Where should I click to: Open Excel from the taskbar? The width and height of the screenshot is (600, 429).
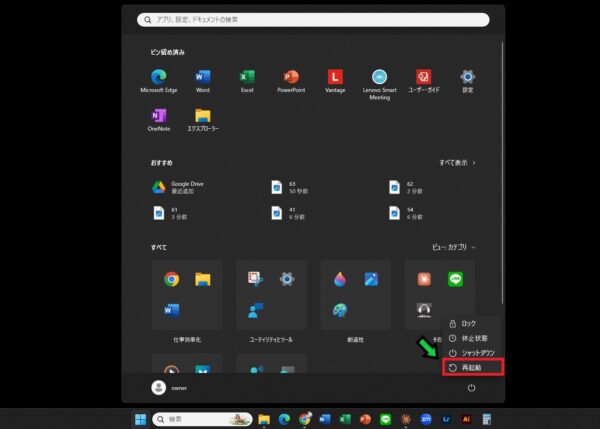[x=345, y=419]
